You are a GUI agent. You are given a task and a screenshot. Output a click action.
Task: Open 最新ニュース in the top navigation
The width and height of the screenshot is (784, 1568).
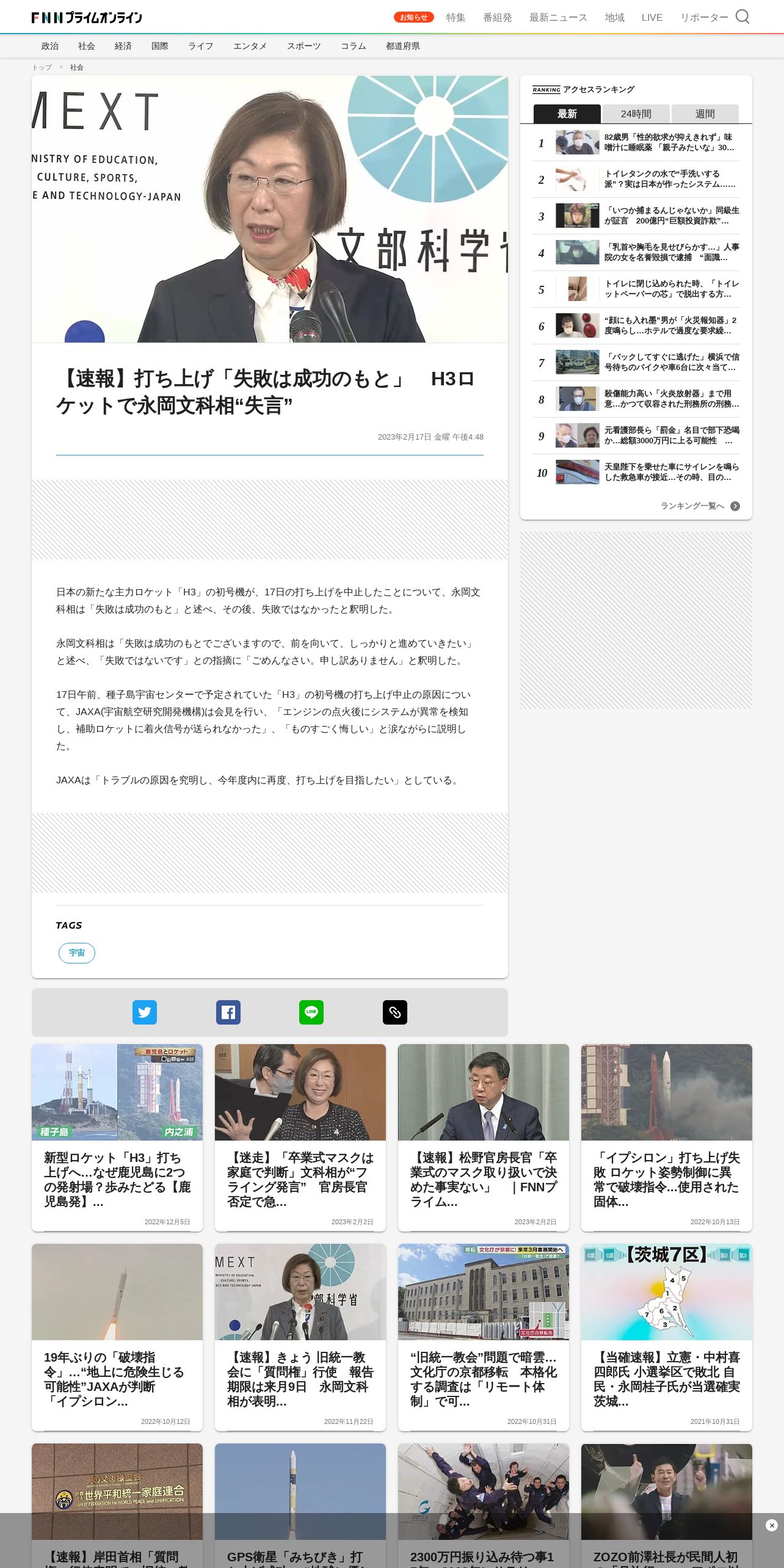click(558, 18)
